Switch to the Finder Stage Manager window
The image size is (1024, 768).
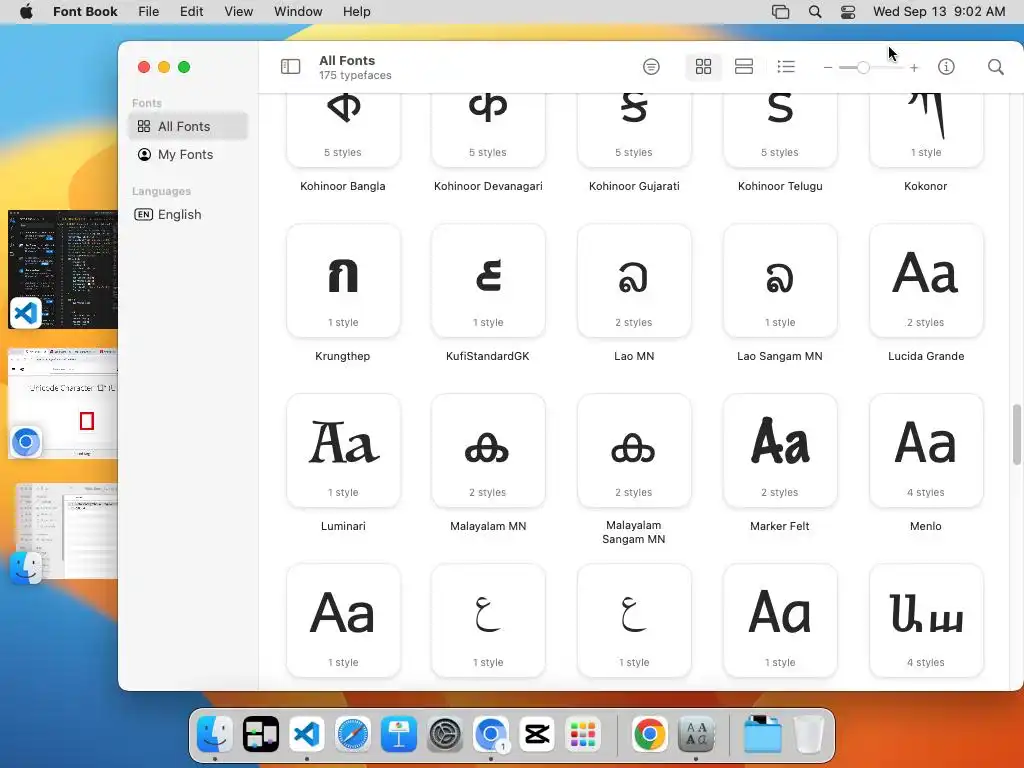(x=65, y=532)
